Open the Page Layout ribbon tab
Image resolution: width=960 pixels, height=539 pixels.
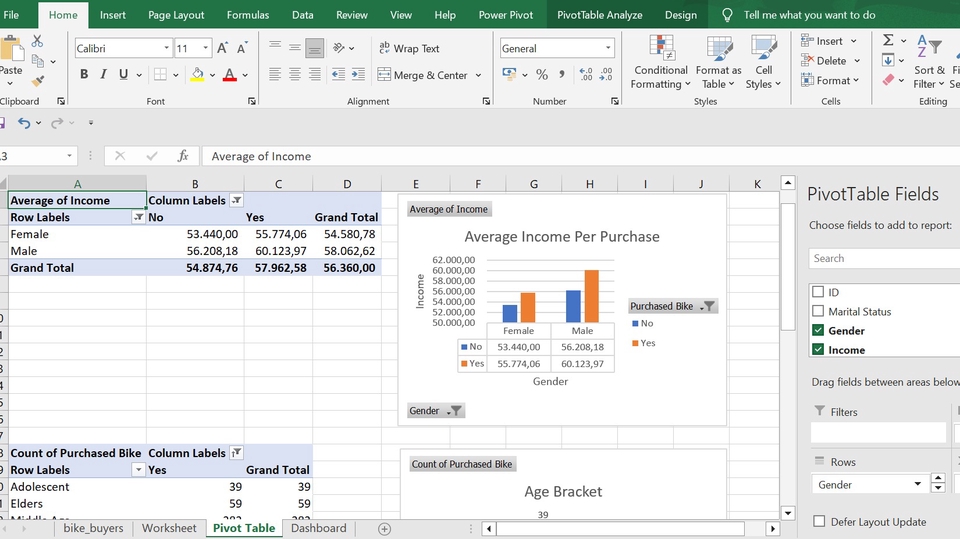pos(176,15)
